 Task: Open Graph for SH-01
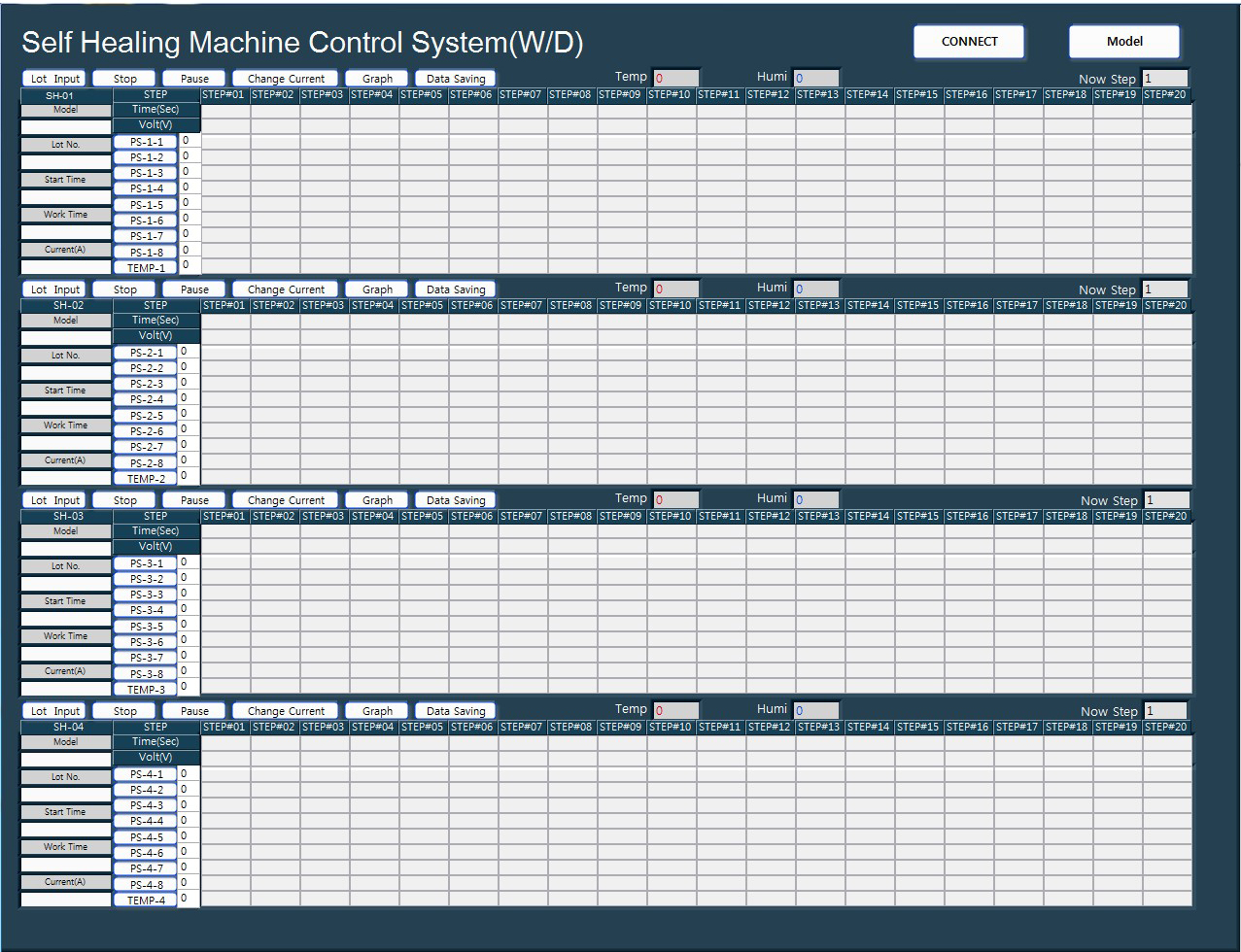point(377,79)
